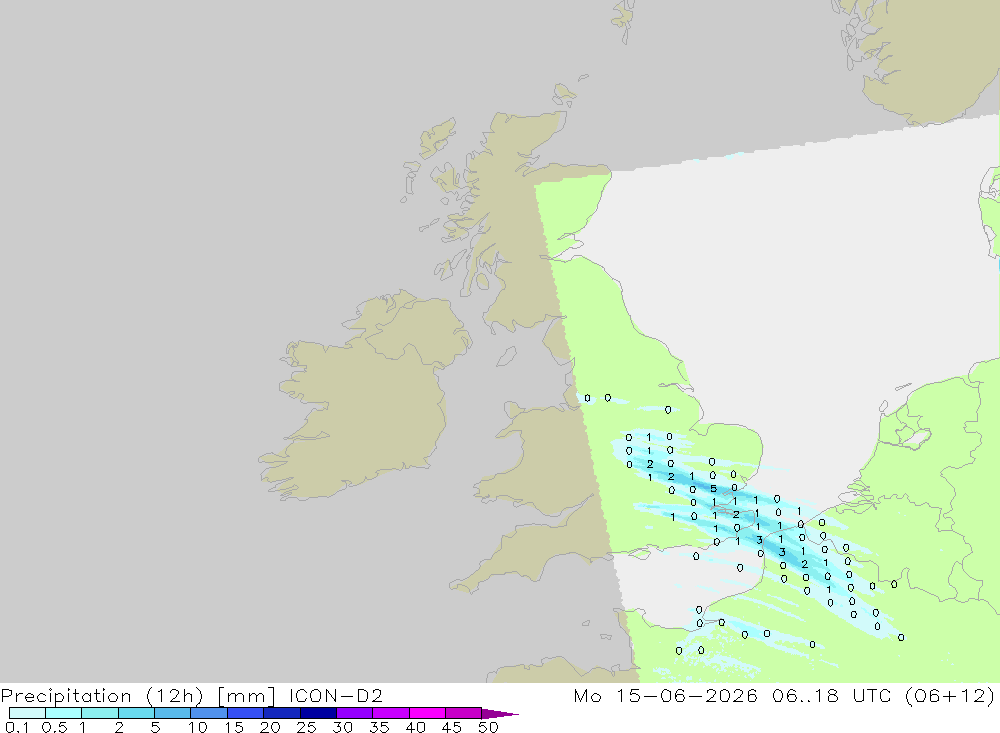Pick the 15–20 mm legend color swatch

246,713
